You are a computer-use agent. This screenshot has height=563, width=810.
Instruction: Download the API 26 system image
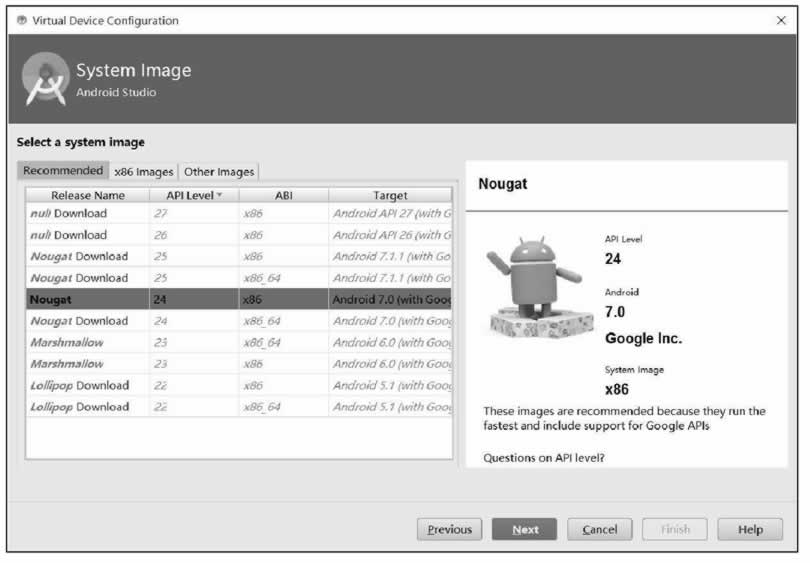[80, 236]
